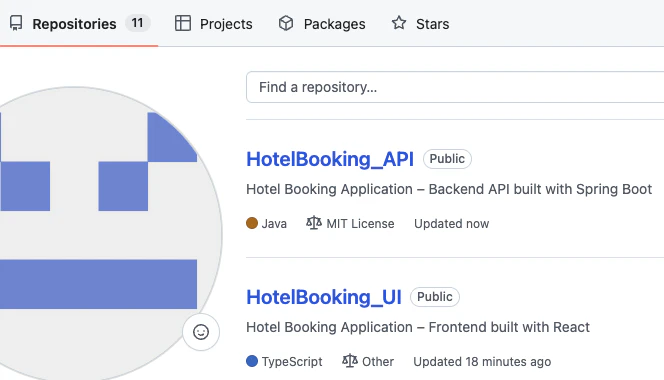Image resolution: width=664 pixels, height=380 pixels.
Task: Switch to the Packages tab
Action: point(322,24)
